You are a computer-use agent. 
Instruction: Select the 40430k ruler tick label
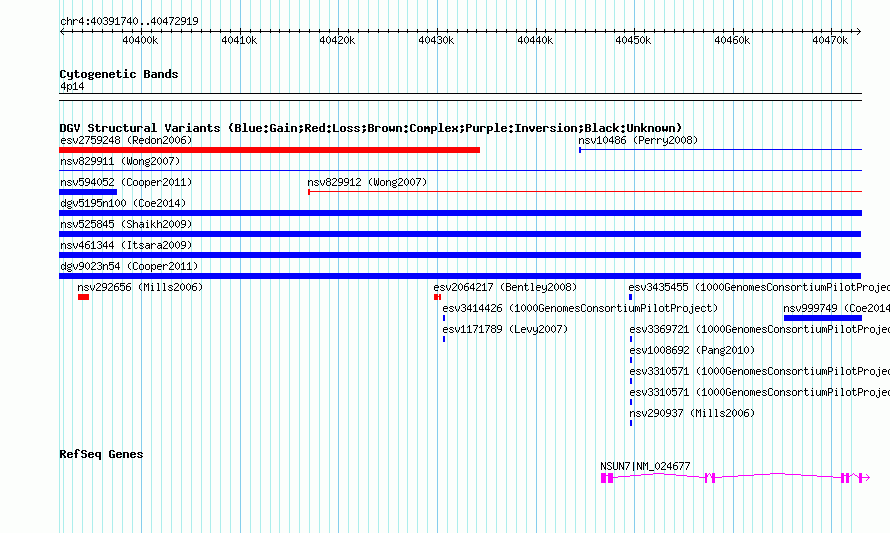tap(436, 40)
